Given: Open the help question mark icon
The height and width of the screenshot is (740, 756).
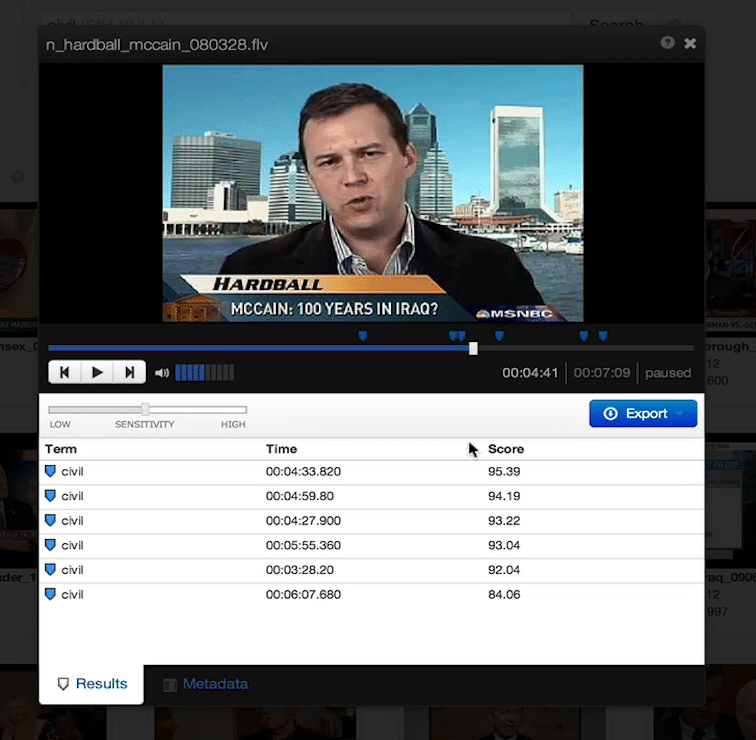Looking at the screenshot, I should click(x=667, y=43).
